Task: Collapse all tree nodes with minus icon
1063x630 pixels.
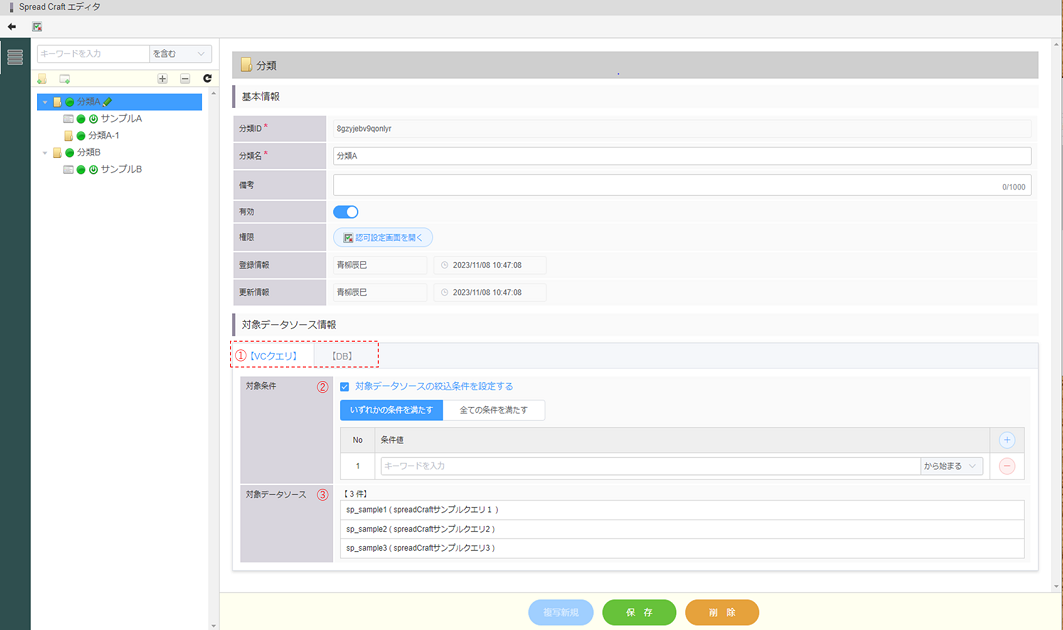Action: tap(185, 79)
